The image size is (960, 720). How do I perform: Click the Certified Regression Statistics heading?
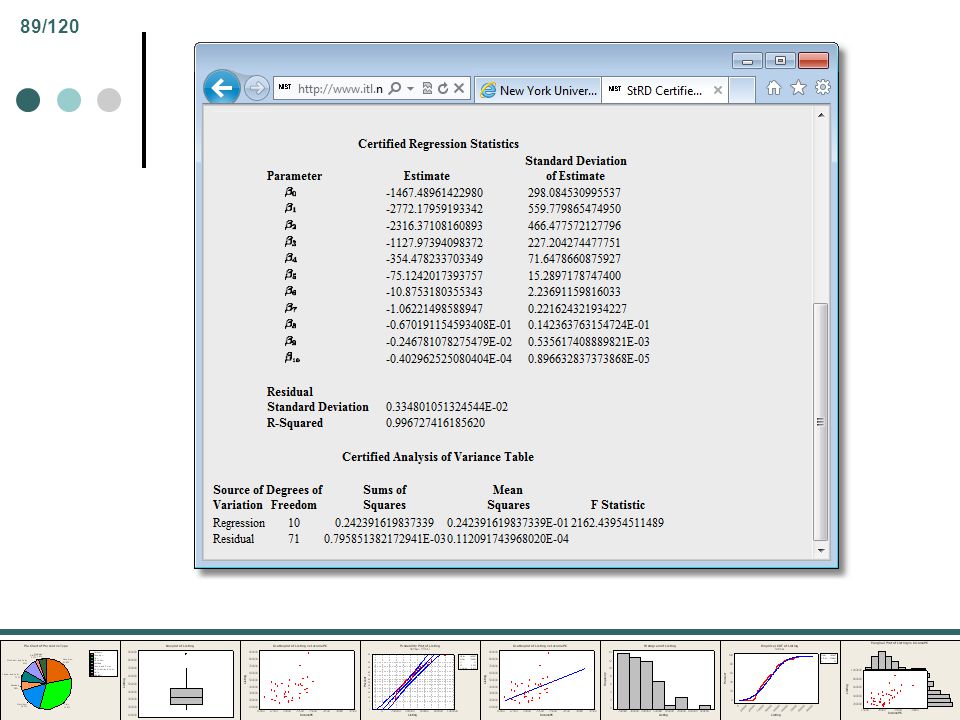point(438,144)
